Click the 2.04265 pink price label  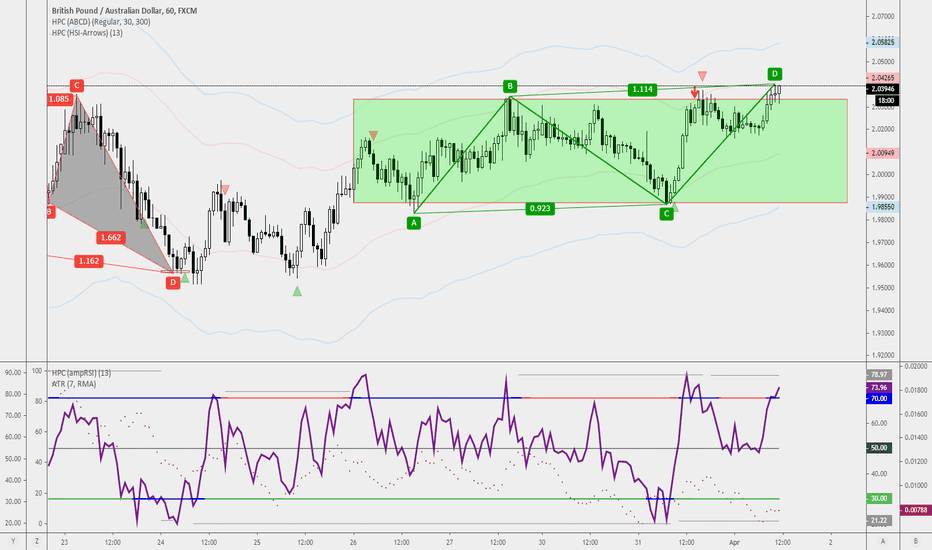[x=883, y=78]
